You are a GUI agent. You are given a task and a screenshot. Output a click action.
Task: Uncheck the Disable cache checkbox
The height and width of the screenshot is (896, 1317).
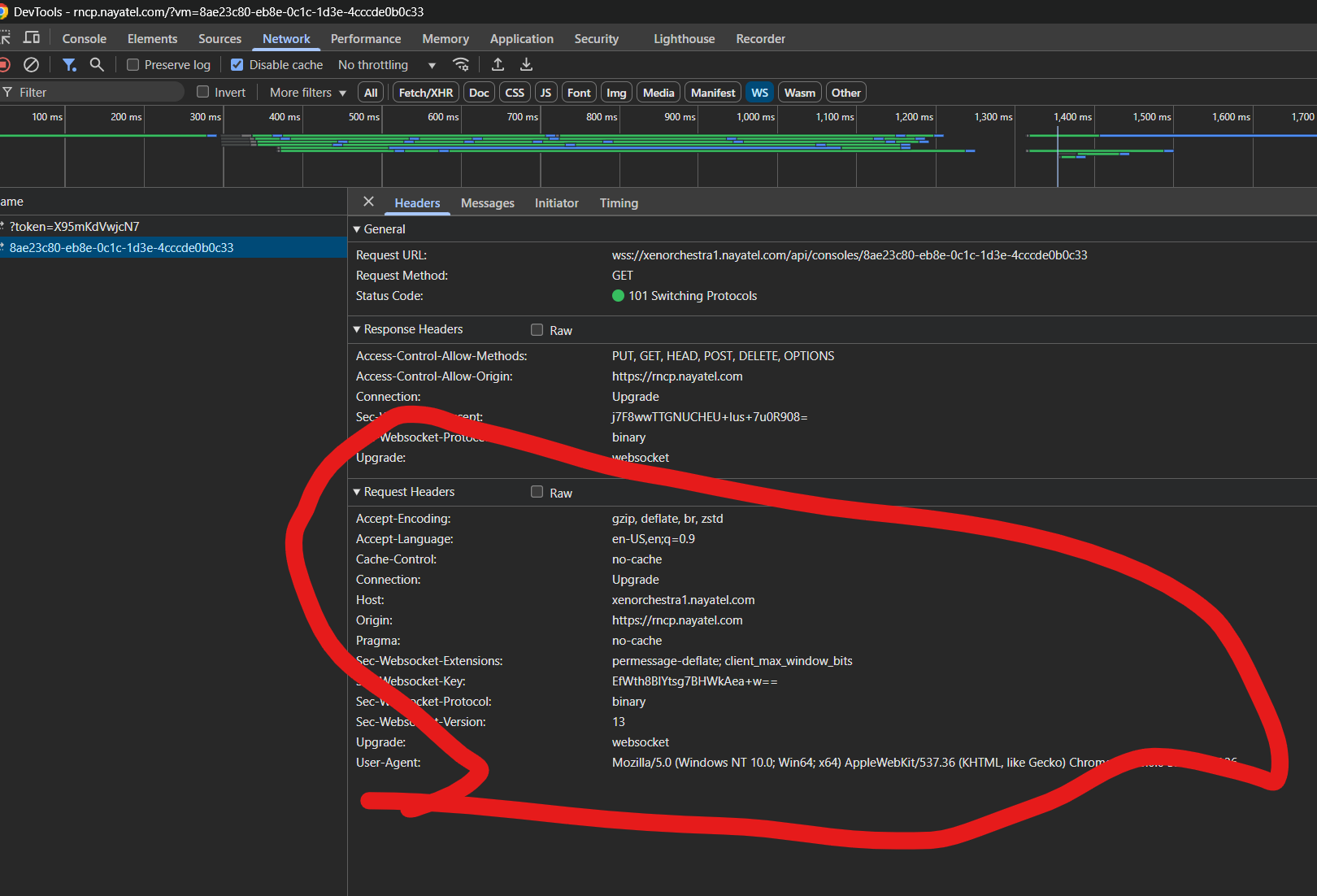click(237, 65)
